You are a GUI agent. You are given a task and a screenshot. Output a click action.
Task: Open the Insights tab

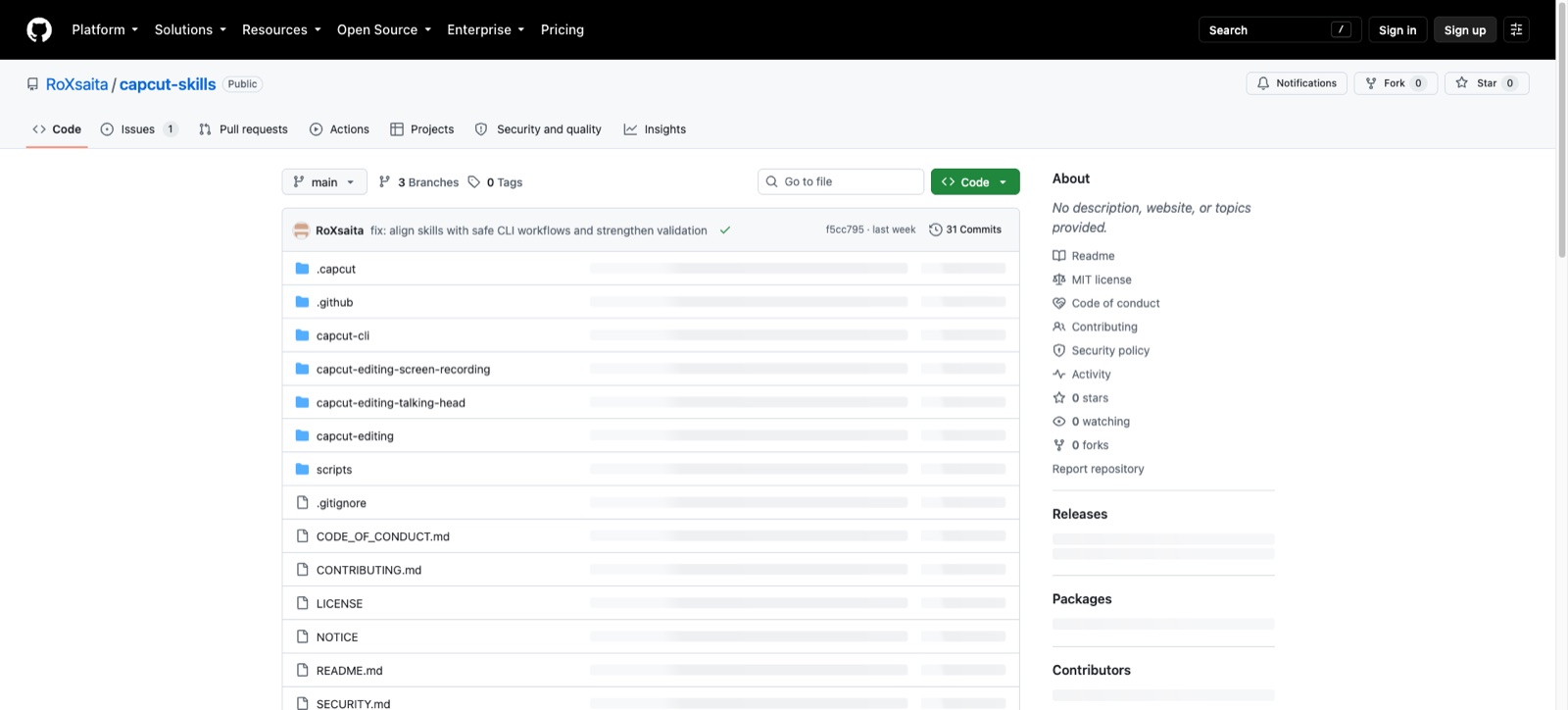[x=655, y=129]
